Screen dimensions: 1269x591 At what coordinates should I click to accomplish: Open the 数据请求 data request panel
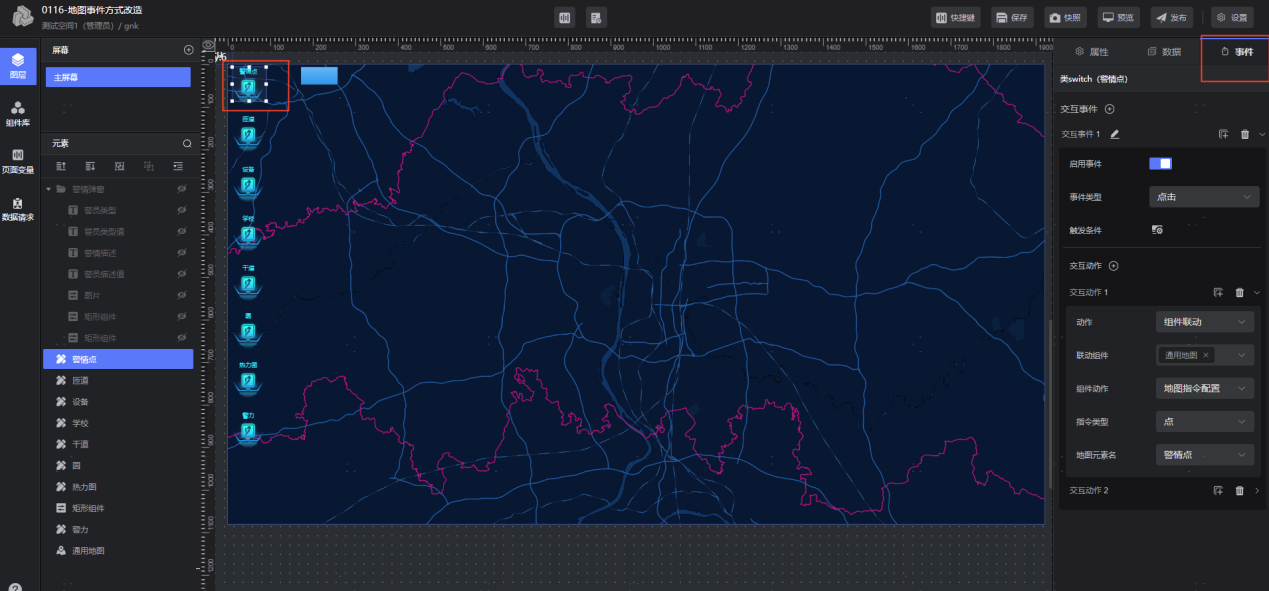pyautogui.click(x=18, y=208)
